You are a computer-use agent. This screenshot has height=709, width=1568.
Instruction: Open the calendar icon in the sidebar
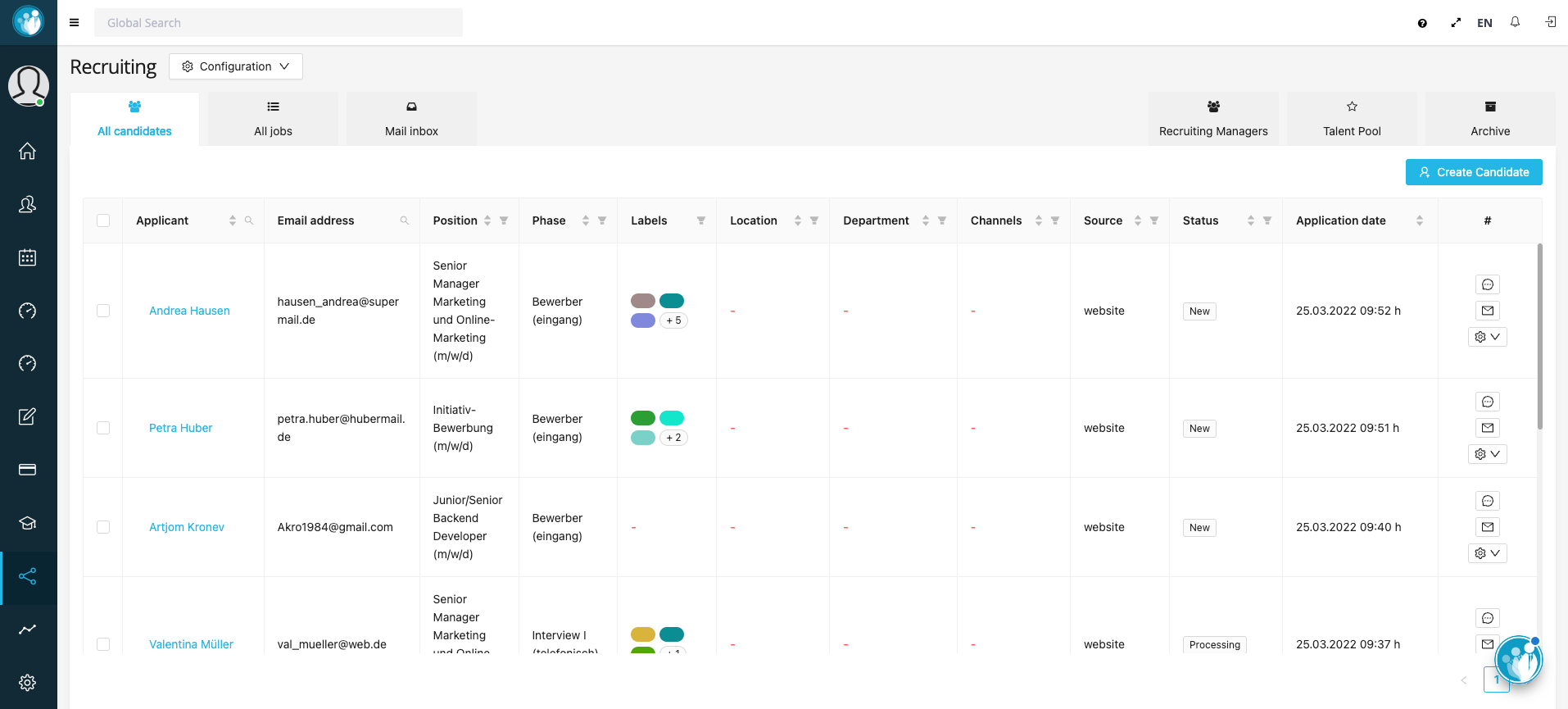click(27, 257)
